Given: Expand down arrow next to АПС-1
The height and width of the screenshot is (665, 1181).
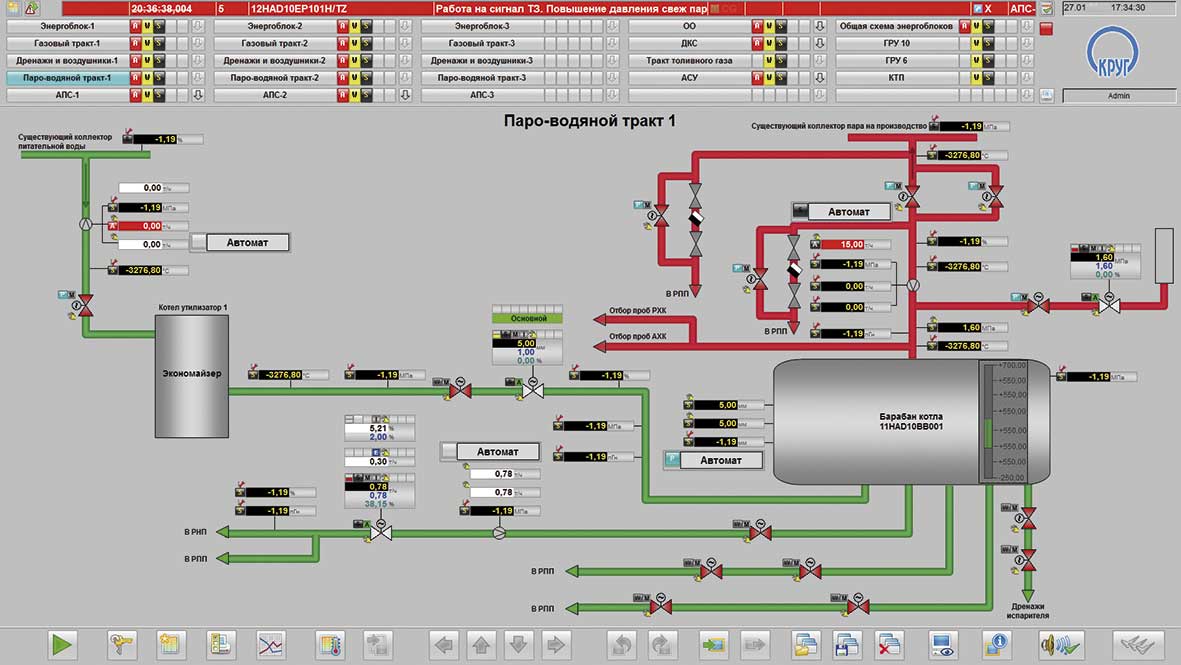Looking at the screenshot, I should (x=198, y=95).
